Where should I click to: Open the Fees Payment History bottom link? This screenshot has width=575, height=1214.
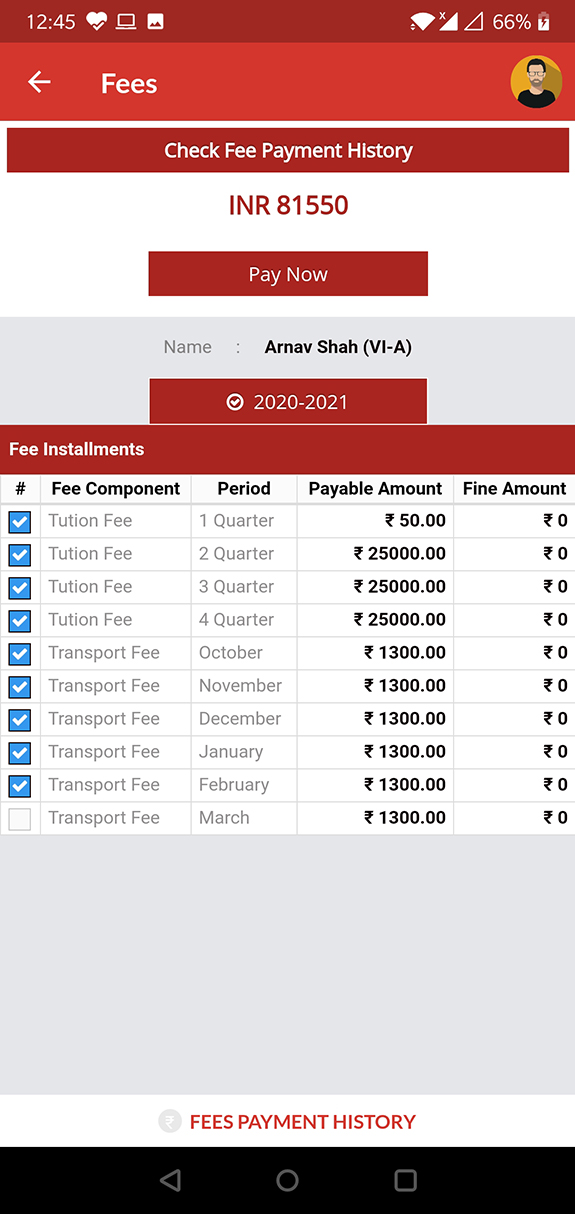(287, 1122)
